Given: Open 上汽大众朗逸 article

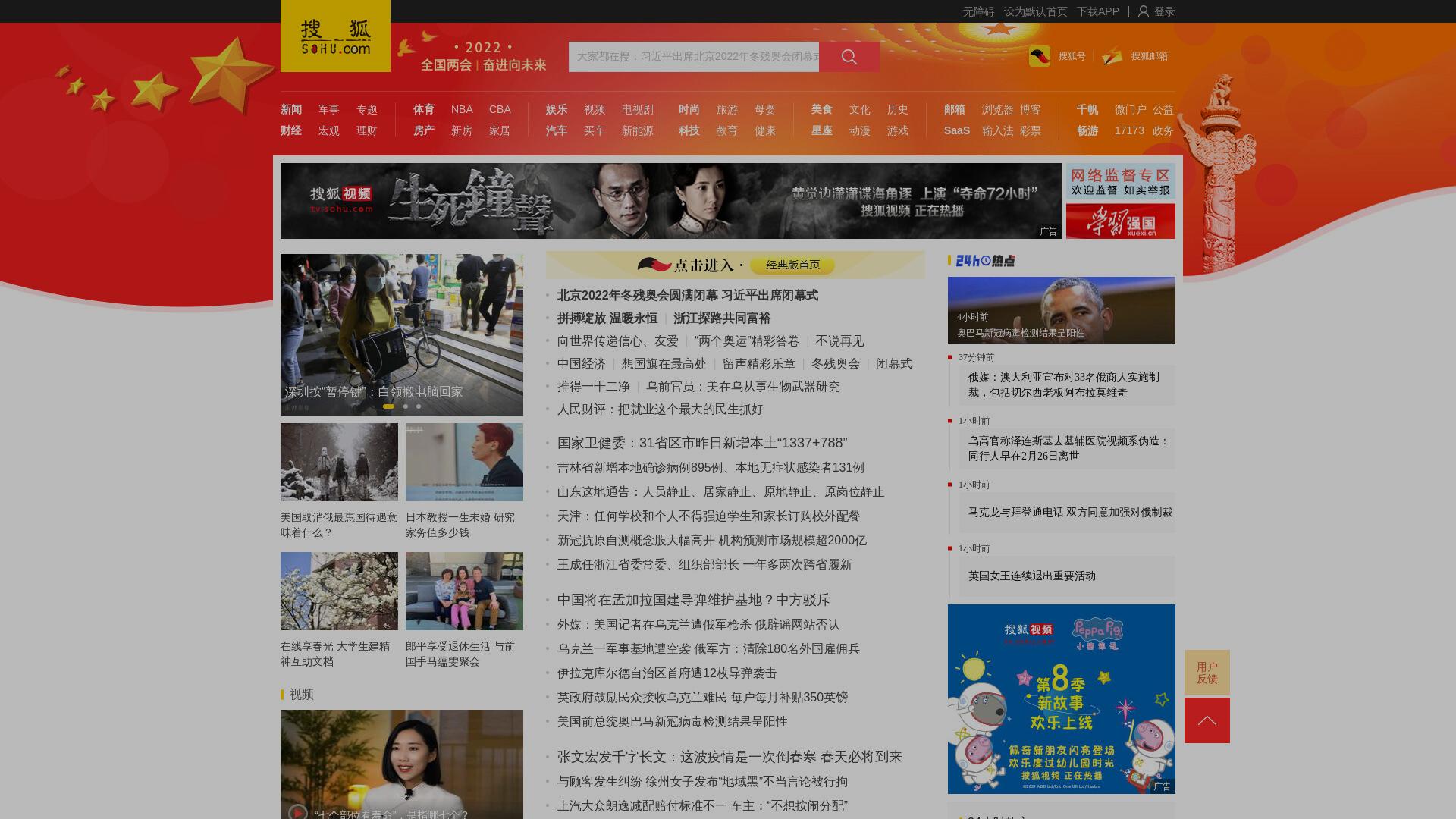Looking at the screenshot, I should [x=702, y=806].
